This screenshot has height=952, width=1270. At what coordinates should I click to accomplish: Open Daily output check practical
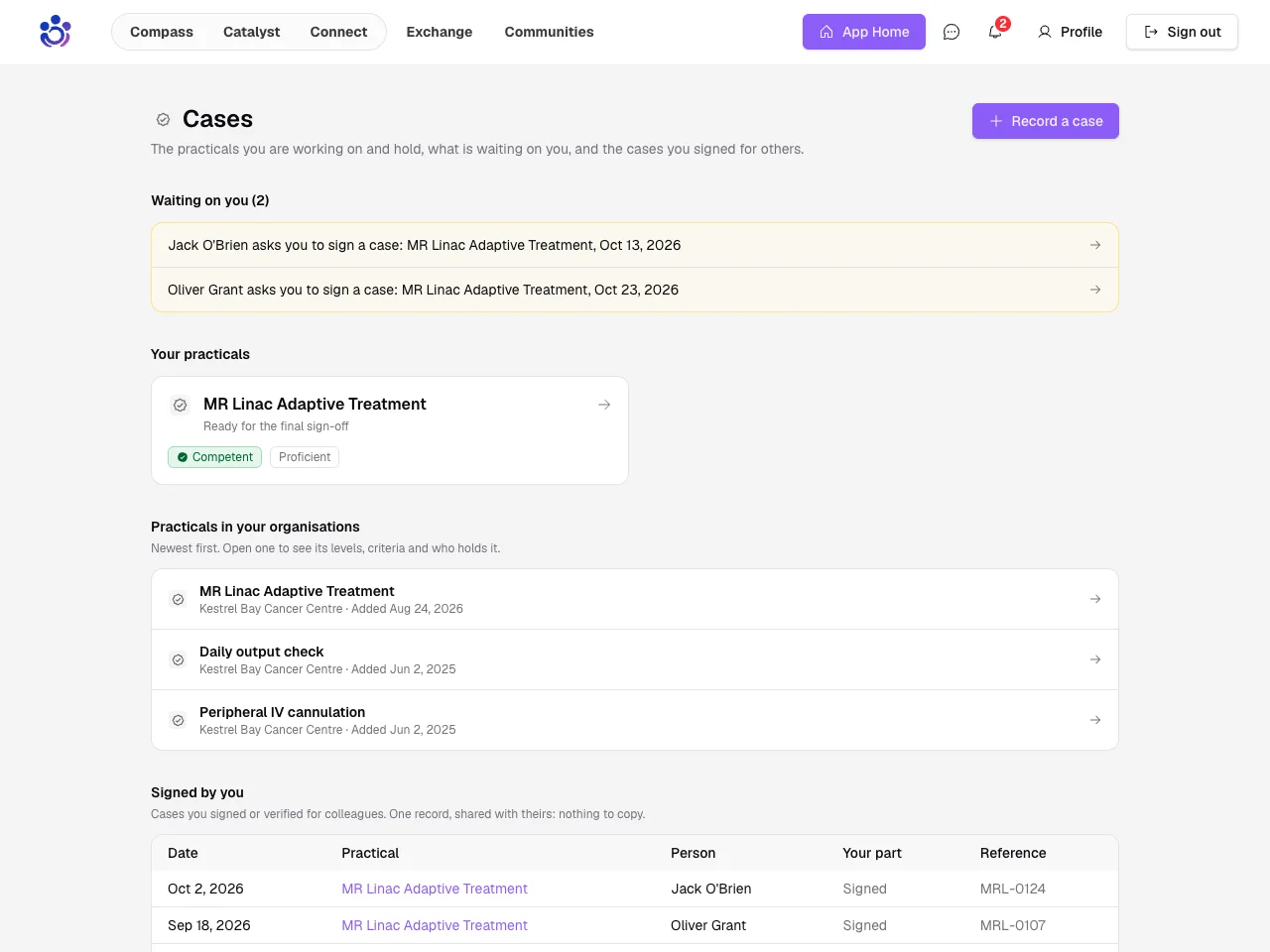pyautogui.click(x=635, y=659)
